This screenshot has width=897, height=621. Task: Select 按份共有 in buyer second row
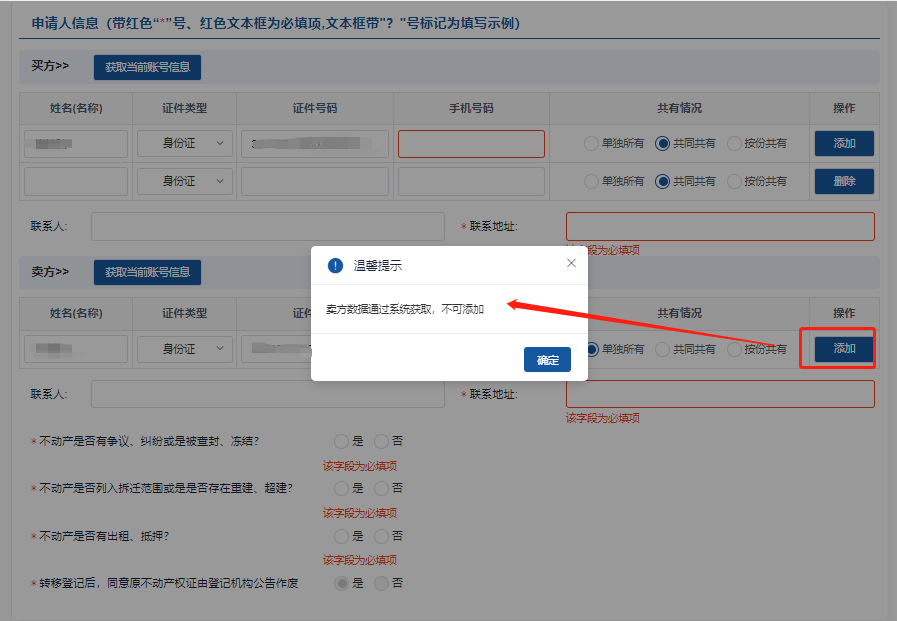(734, 181)
